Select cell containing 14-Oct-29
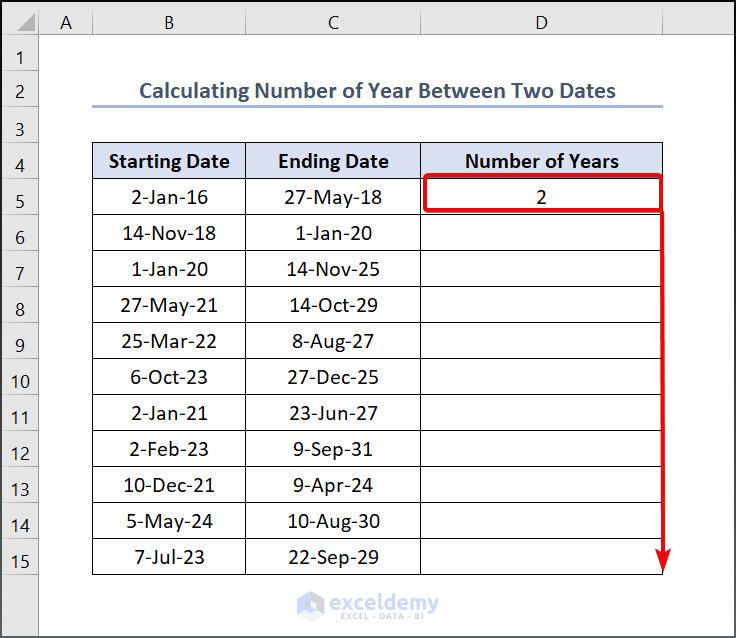This screenshot has width=736, height=638. (x=333, y=305)
